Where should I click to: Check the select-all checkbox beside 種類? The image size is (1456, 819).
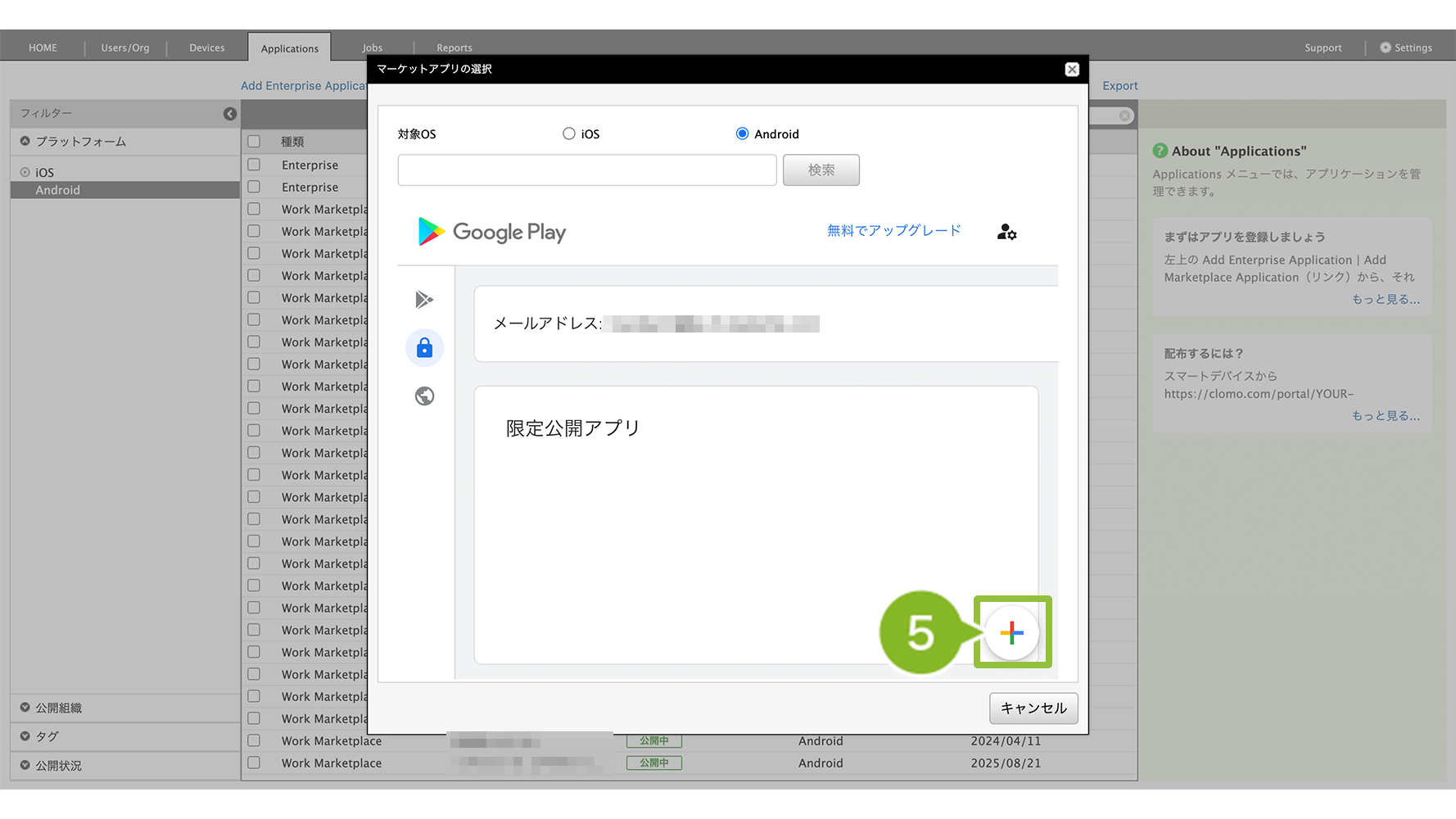click(254, 142)
